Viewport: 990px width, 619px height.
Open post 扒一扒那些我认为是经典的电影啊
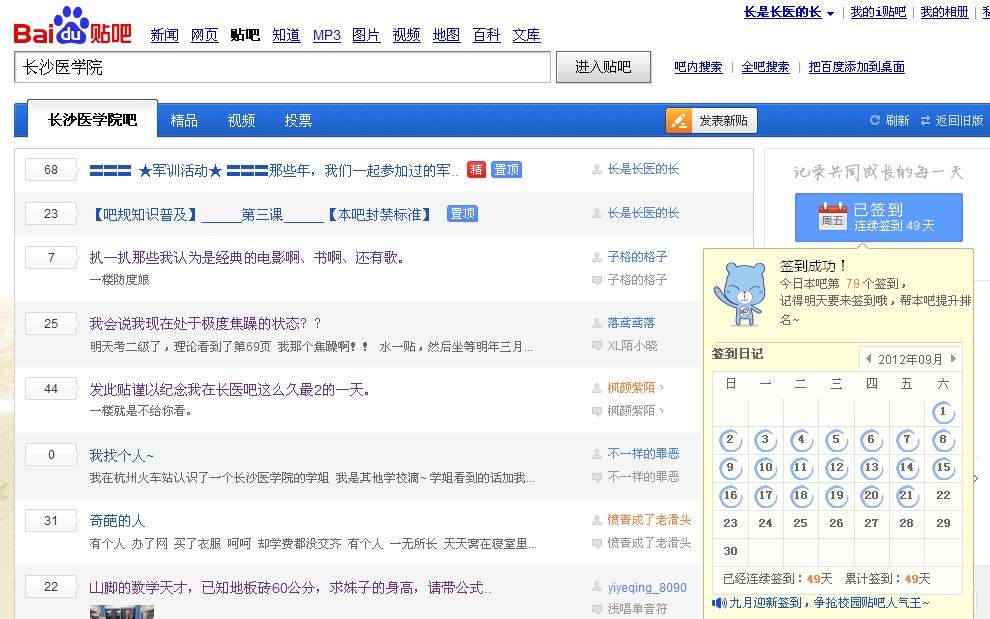click(x=247, y=258)
